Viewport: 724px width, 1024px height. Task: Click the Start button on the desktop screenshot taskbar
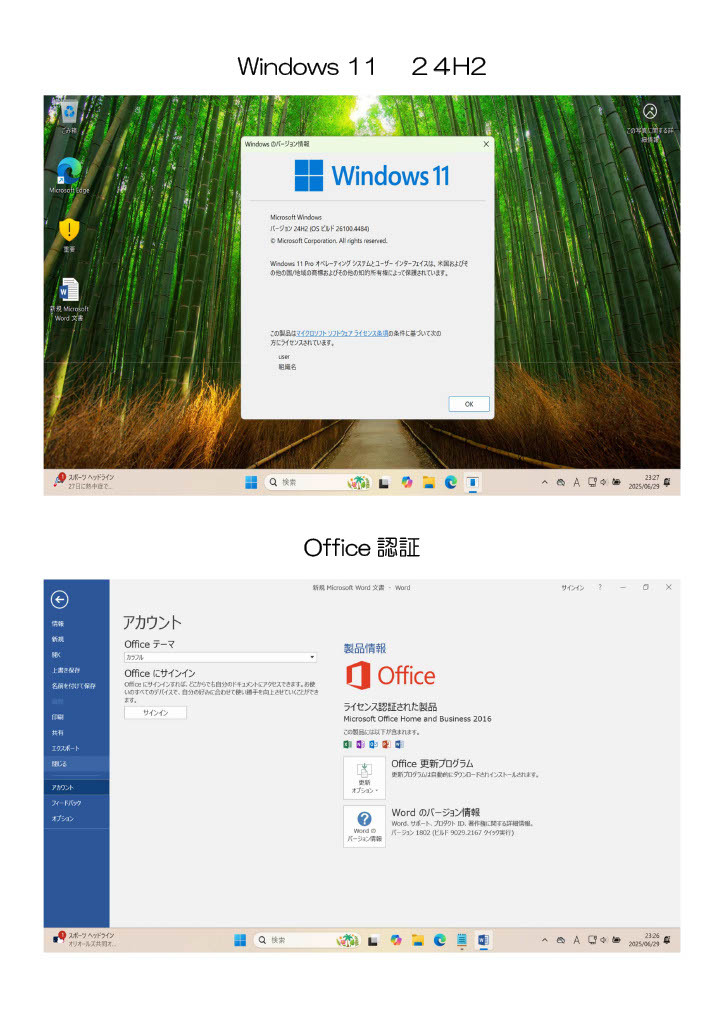251,483
